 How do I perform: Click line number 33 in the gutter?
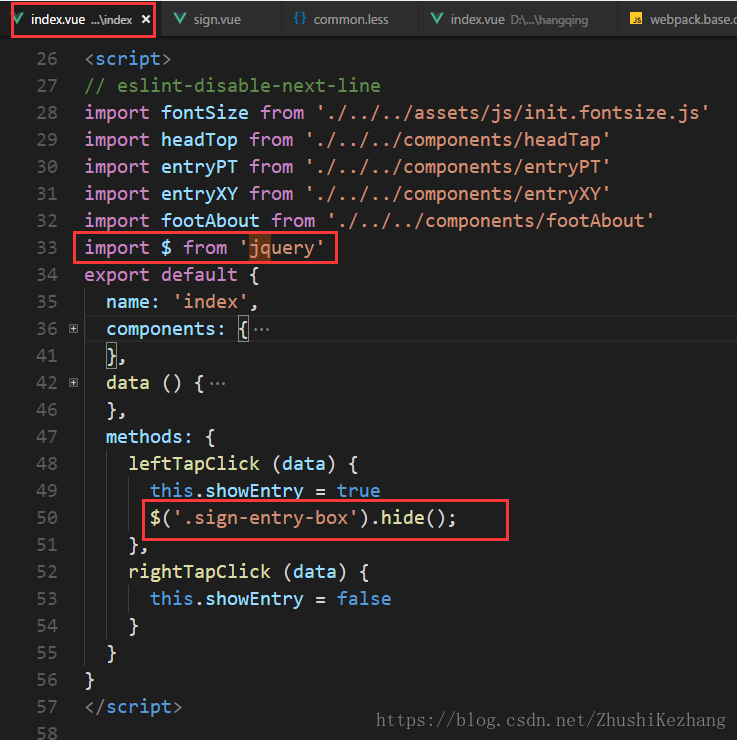point(46,248)
